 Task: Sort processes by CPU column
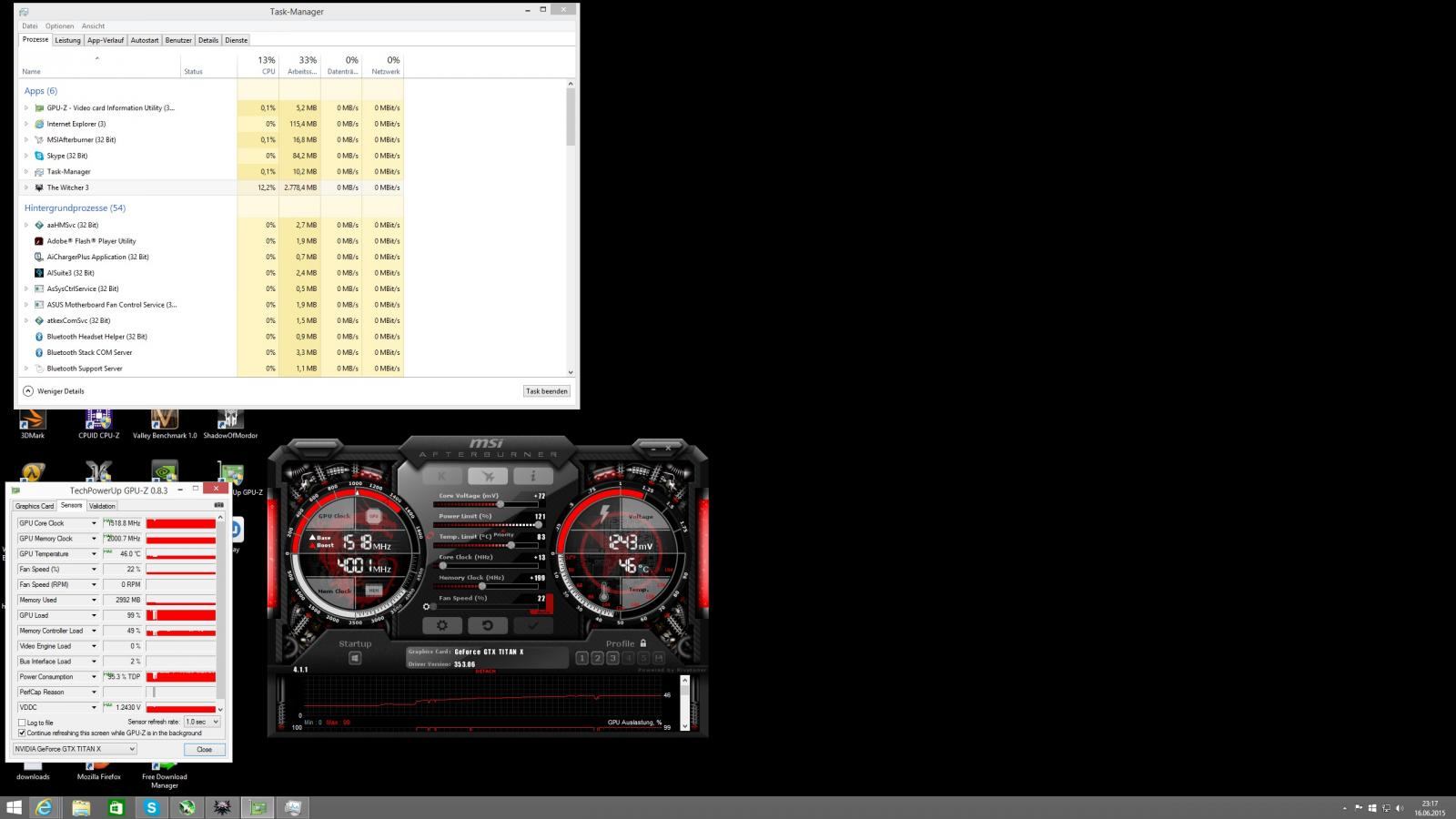click(x=257, y=65)
